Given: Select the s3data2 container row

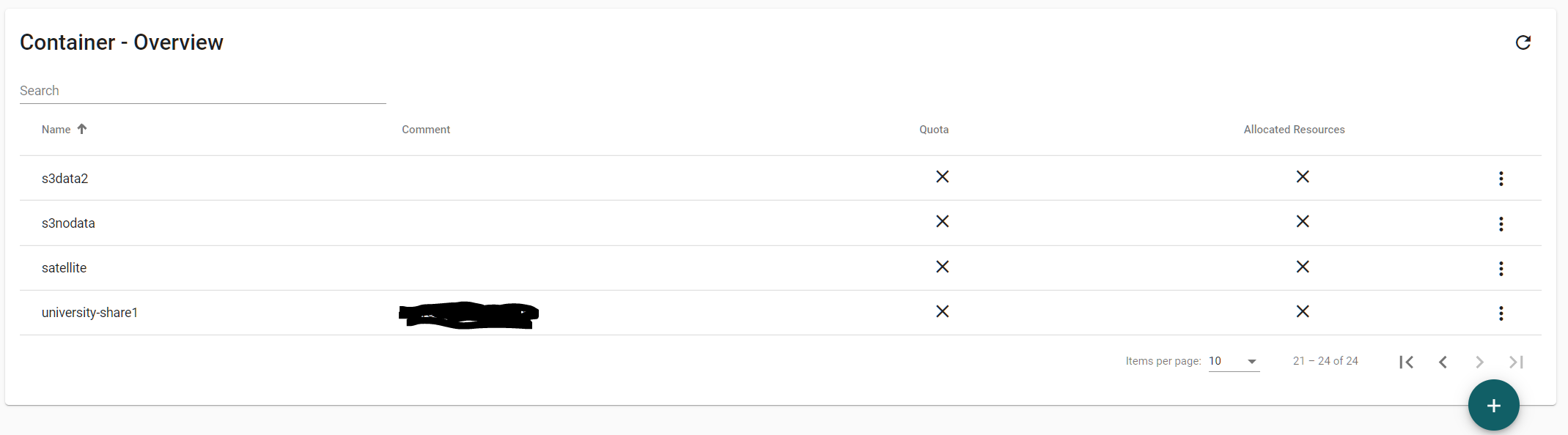Looking at the screenshot, I should pos(780,178).
